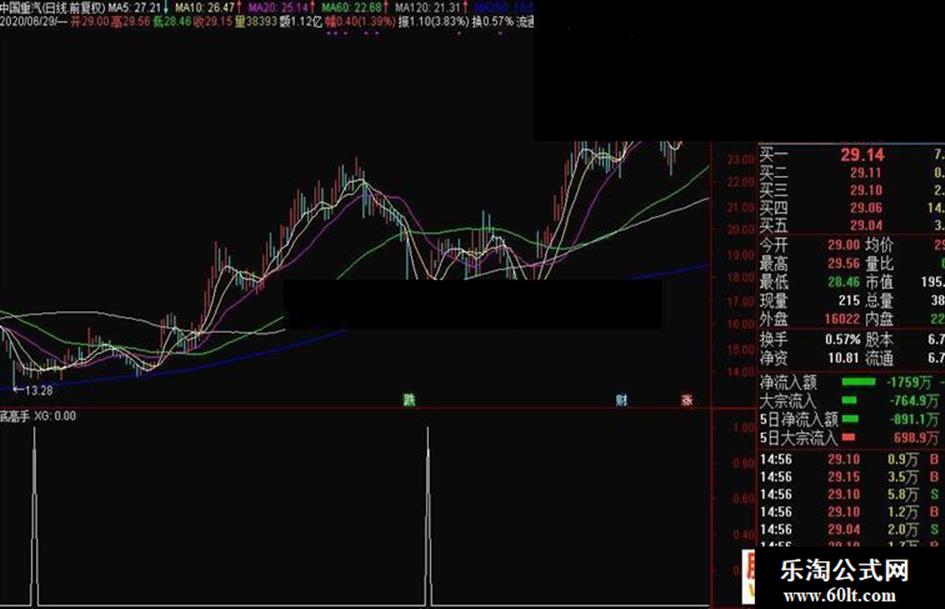This screenshot has height=609, width=945.
Task: Click the close price 收29.15 in the header
Action: [x=213, y=22]
